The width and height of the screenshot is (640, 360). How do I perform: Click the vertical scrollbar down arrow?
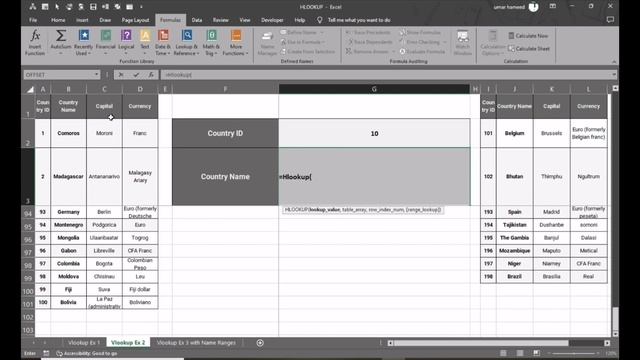pyautogui.click(x=616, y=334)
